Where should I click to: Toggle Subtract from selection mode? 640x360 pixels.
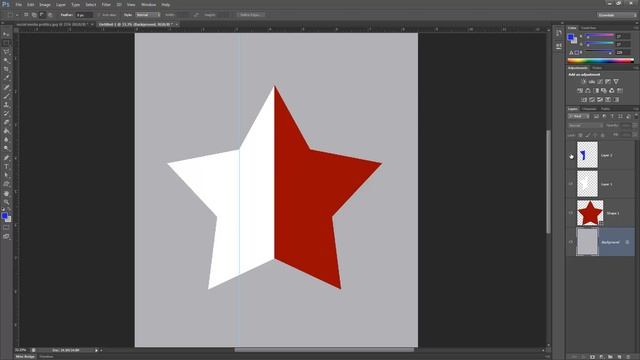click(x=42, y=15)
